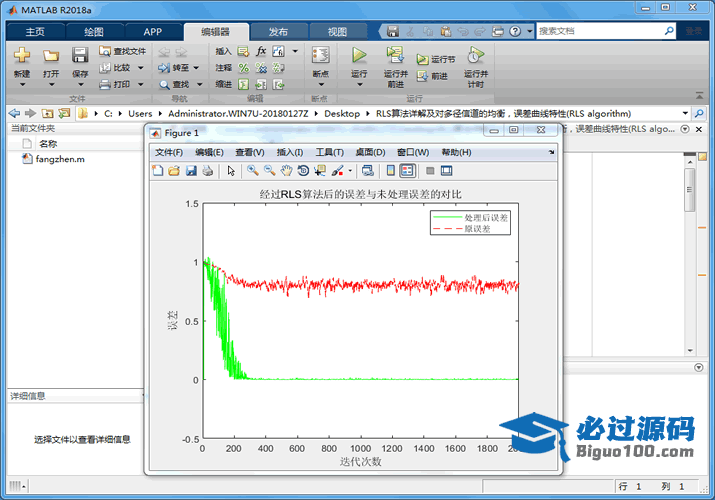This screenshot has width=715, height=500.
Task: Open the address path dropdown arrow
Action: coord(685,114)
